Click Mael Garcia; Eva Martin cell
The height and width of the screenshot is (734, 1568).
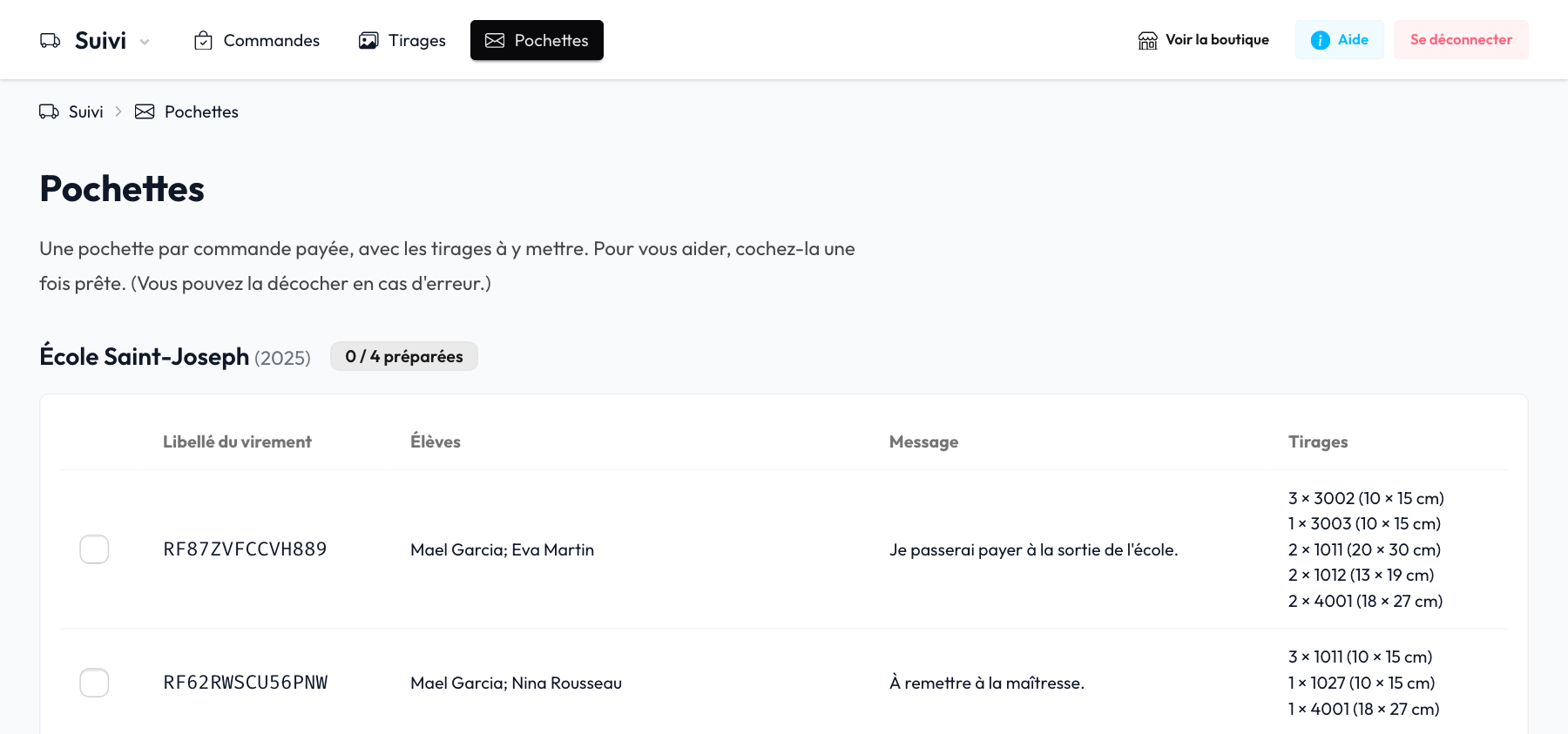pos(503,549)
